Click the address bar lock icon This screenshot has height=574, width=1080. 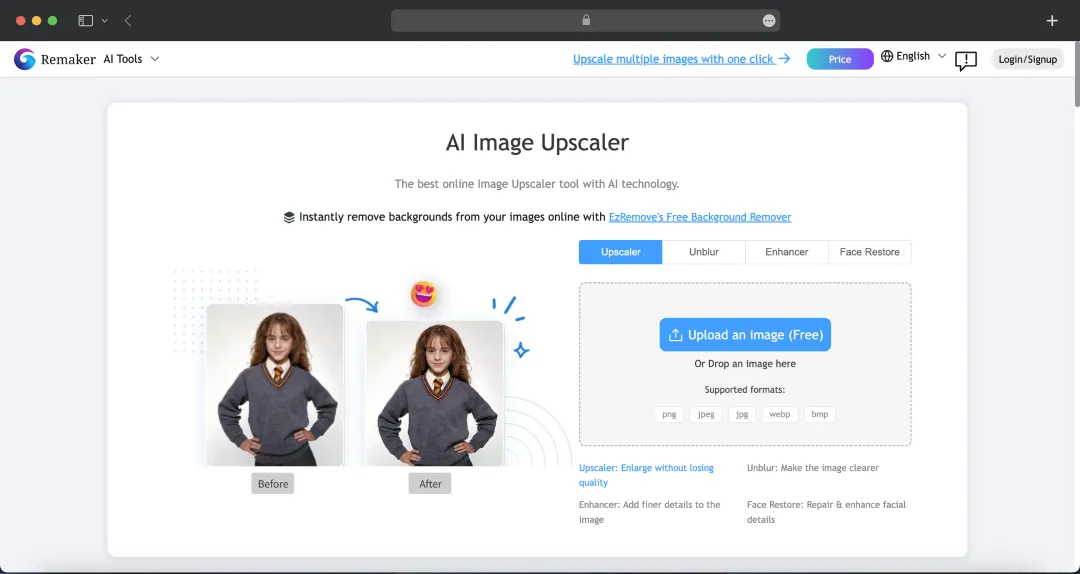tap(586, 20)
